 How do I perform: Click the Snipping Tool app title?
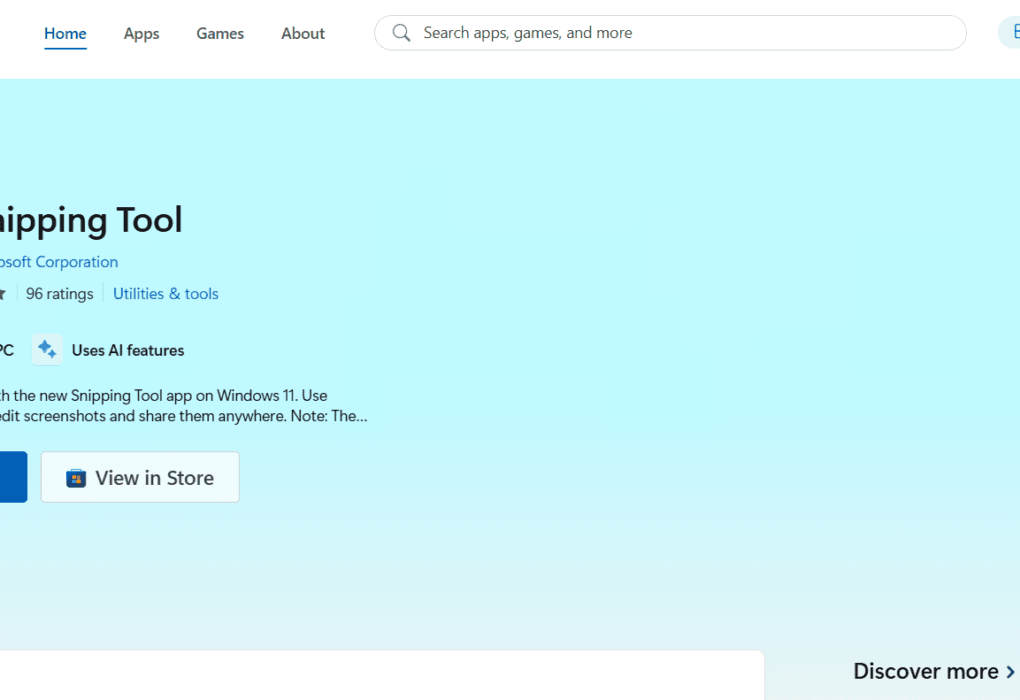coord(90,220)
